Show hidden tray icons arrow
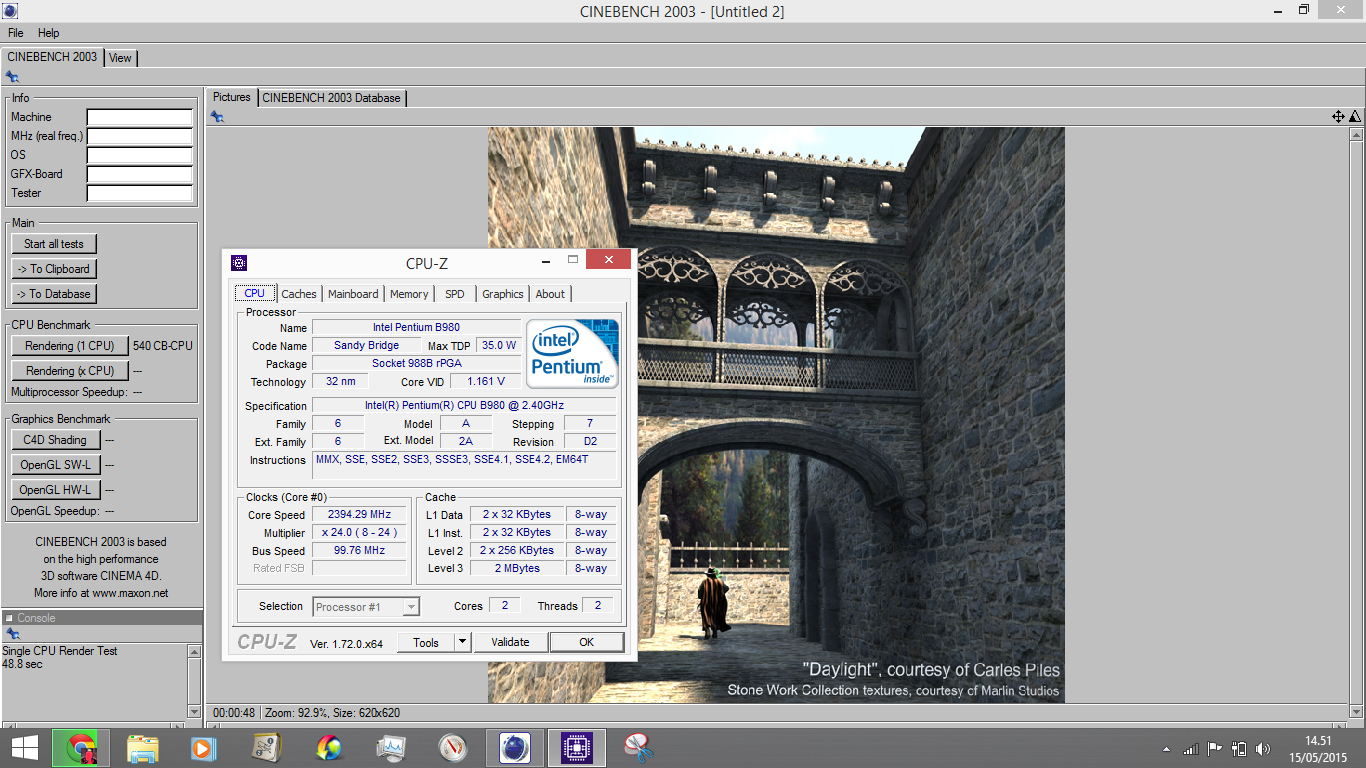This screenshot has height=768, width=1366. [1166, 749]
